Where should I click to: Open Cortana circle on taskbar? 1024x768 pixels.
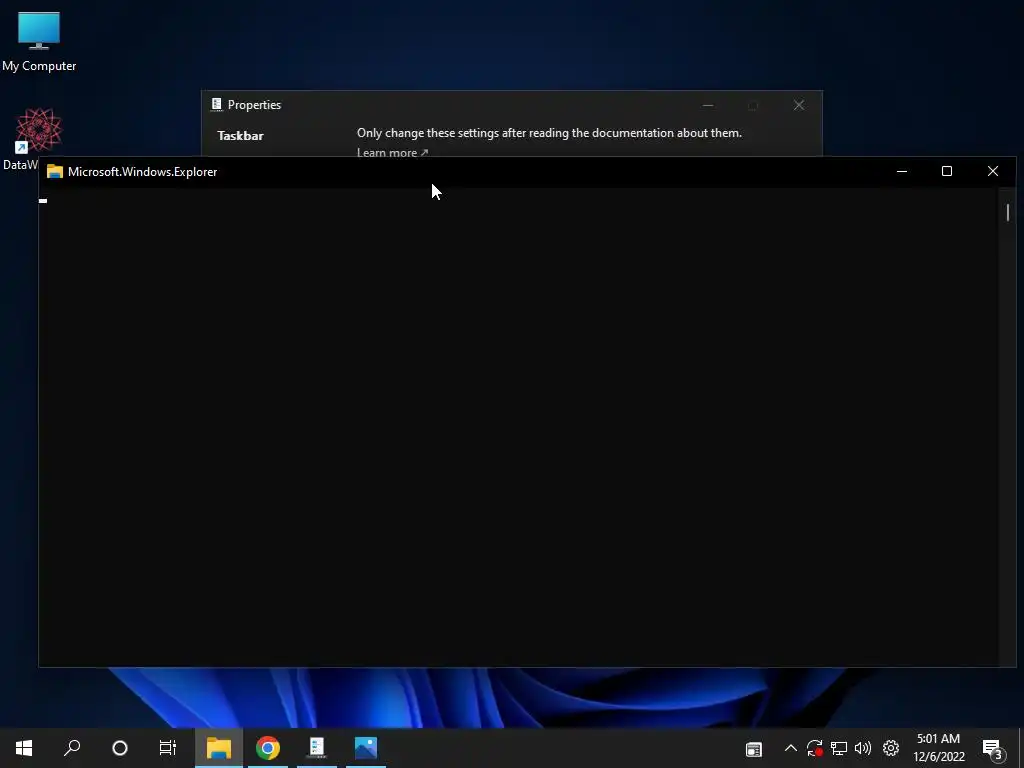point(120,748)
